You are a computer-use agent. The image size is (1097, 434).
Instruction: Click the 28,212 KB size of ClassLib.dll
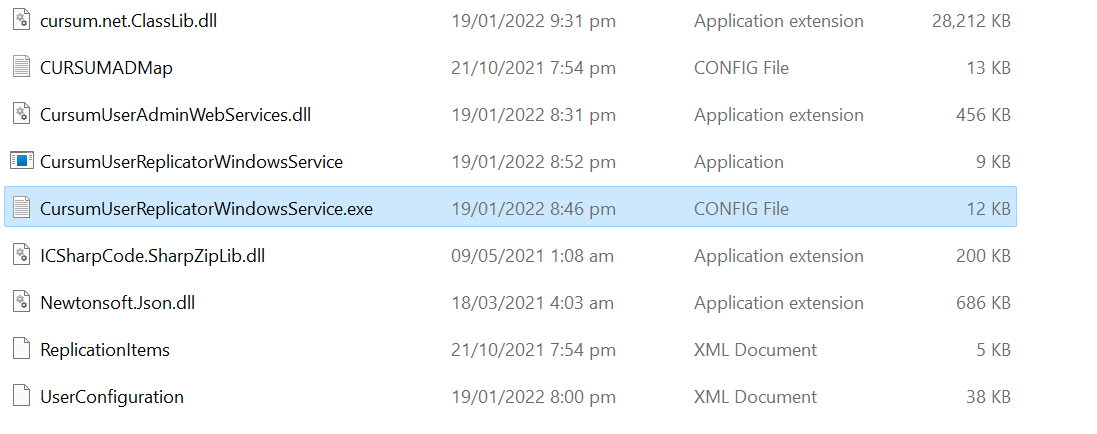point(971,21)
